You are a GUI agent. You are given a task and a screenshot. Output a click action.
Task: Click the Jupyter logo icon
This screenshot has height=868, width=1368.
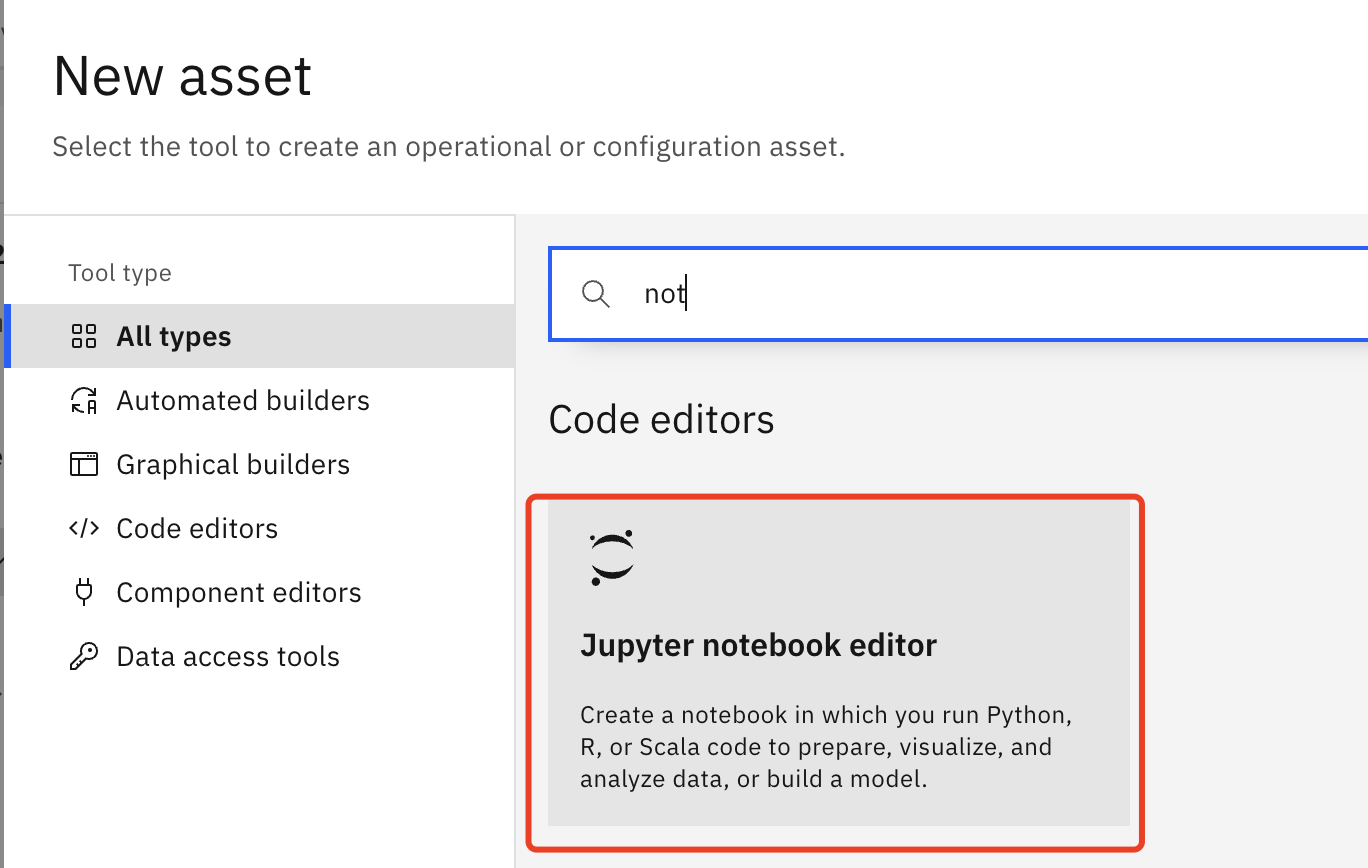(612, 558)
